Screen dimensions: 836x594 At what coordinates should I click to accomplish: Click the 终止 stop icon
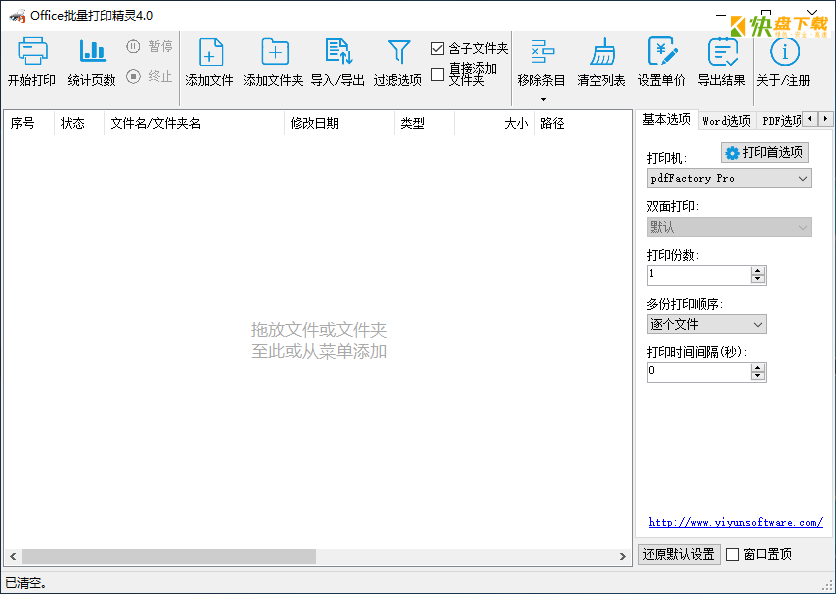(133, 77)
